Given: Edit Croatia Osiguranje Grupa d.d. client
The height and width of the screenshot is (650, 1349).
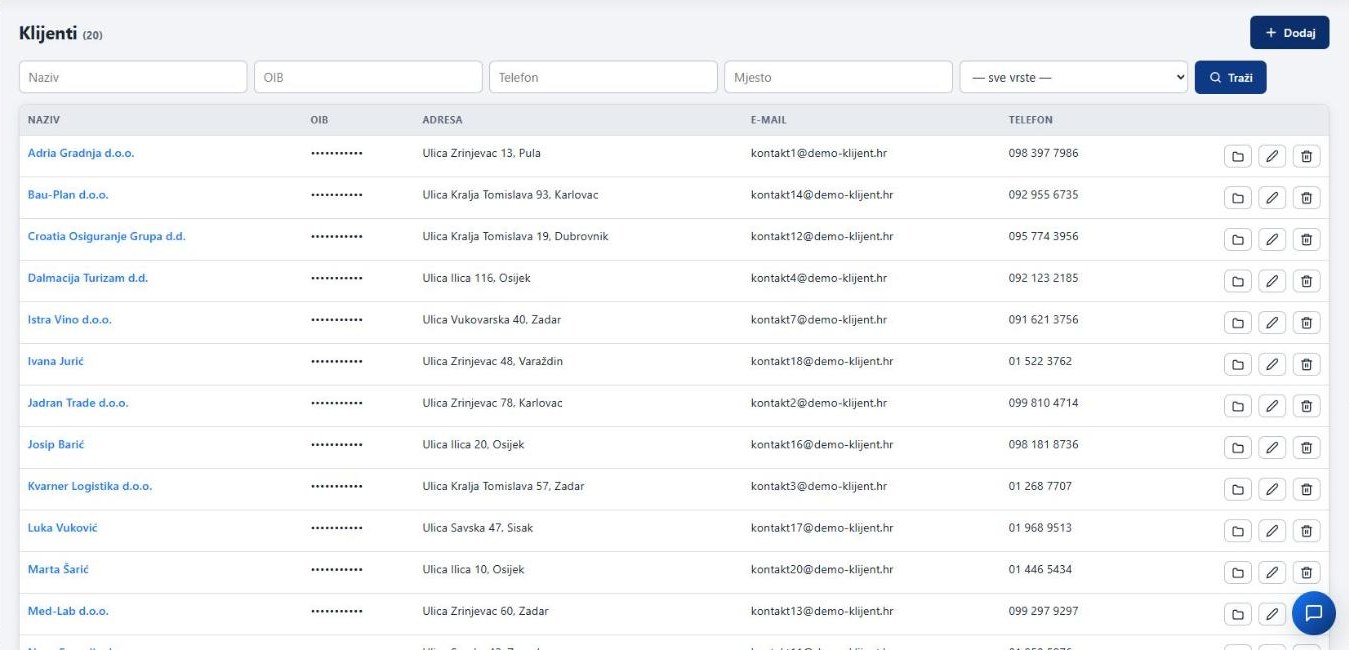Looking at the screenshot, I should (x=1272, y=240).
